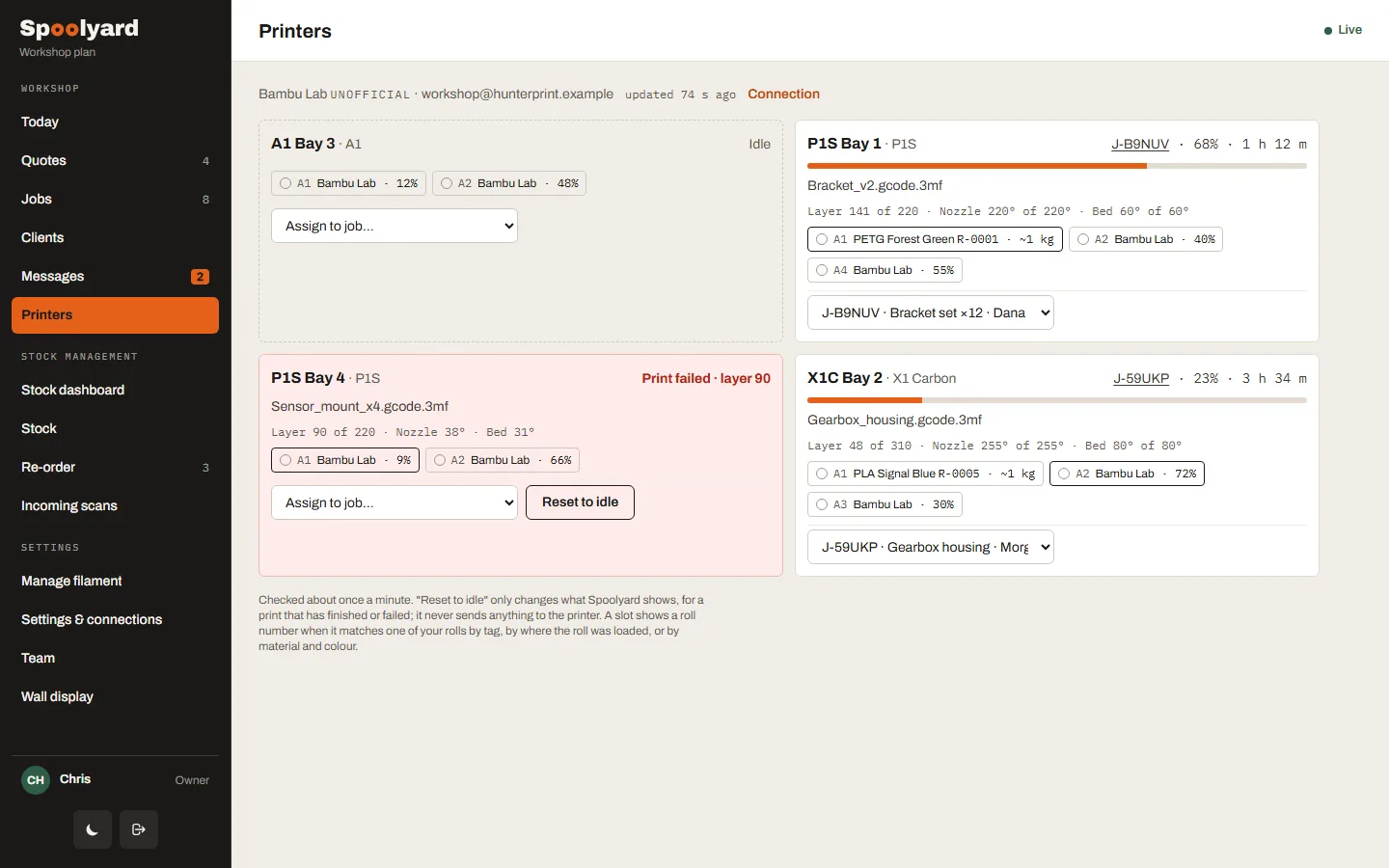Viewport: 1389px width, 868px height.
Task: Select A1 PLA Signal Blue R-0005 slot
Action: (925, 474)
